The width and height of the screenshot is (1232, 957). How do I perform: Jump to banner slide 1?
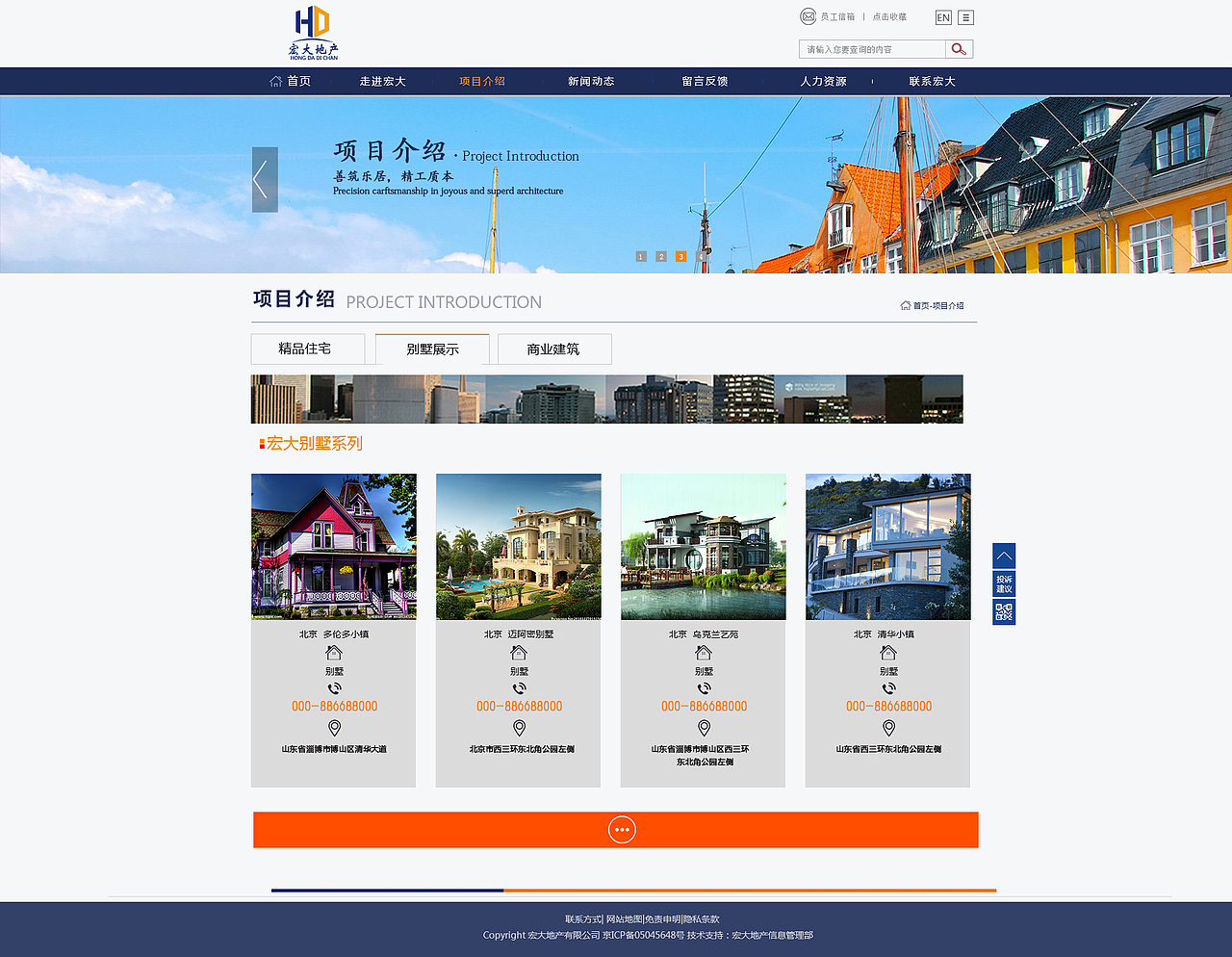click(x=641, y=256)
